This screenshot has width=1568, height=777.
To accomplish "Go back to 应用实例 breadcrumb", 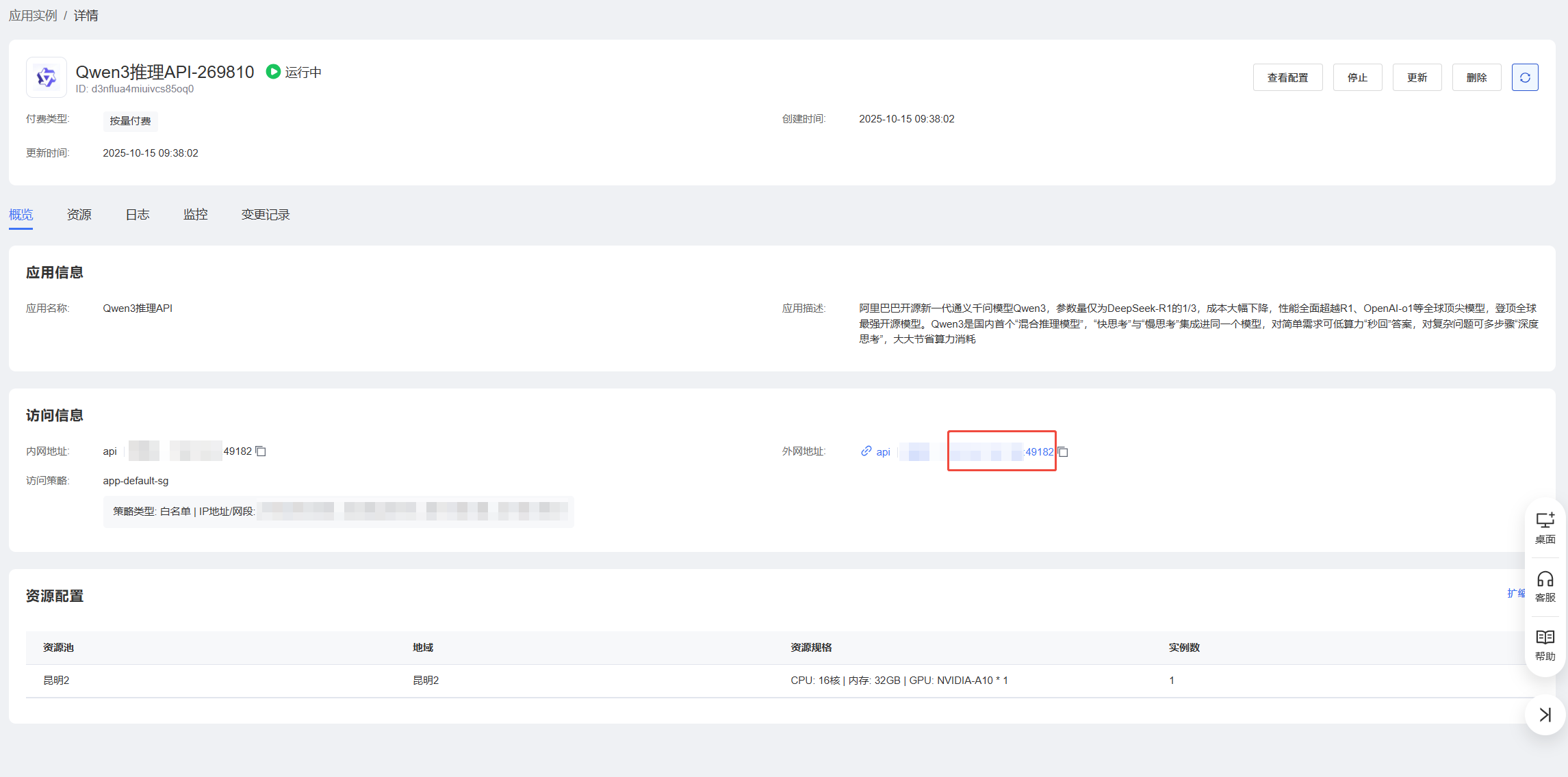I will click(x=33, y=16).
